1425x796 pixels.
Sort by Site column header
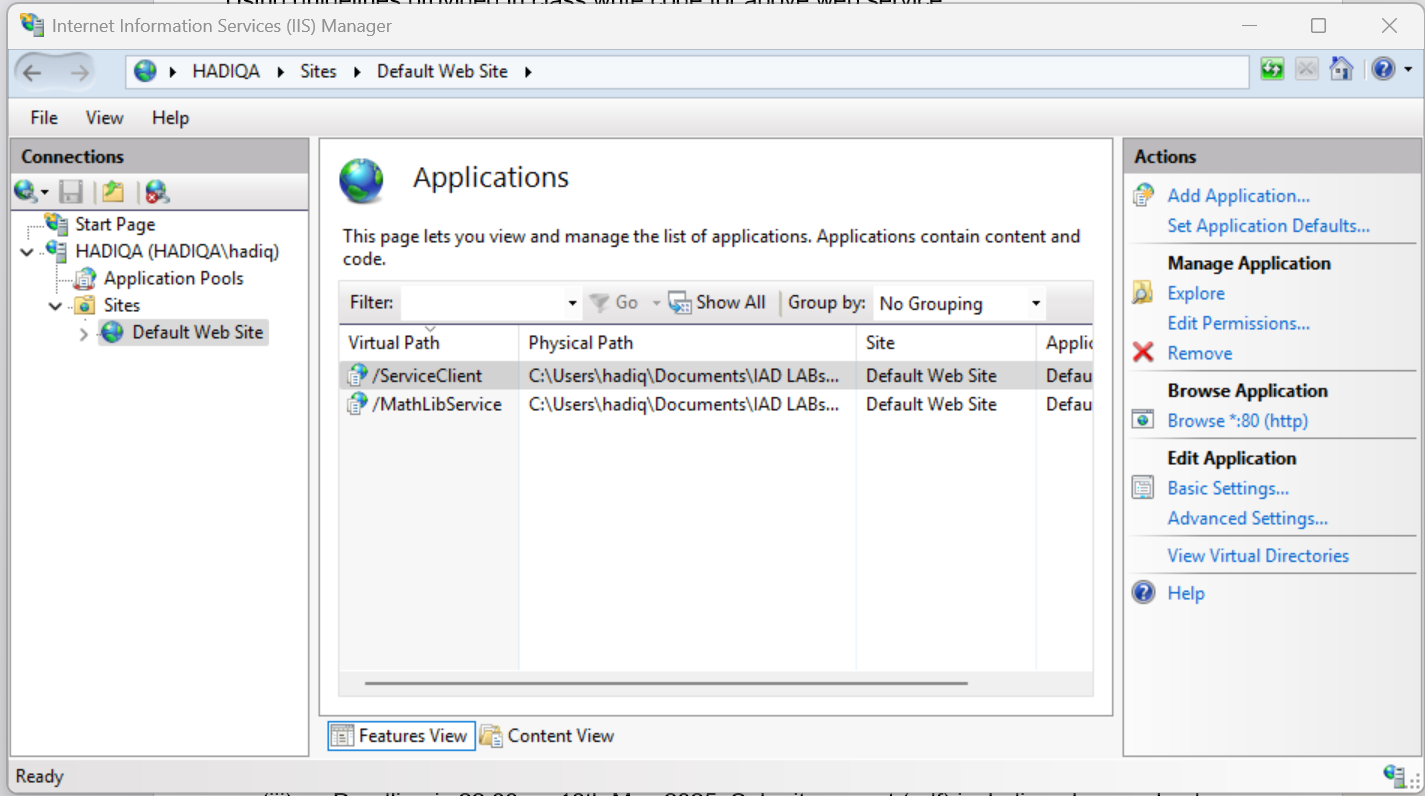pos(946,342)
